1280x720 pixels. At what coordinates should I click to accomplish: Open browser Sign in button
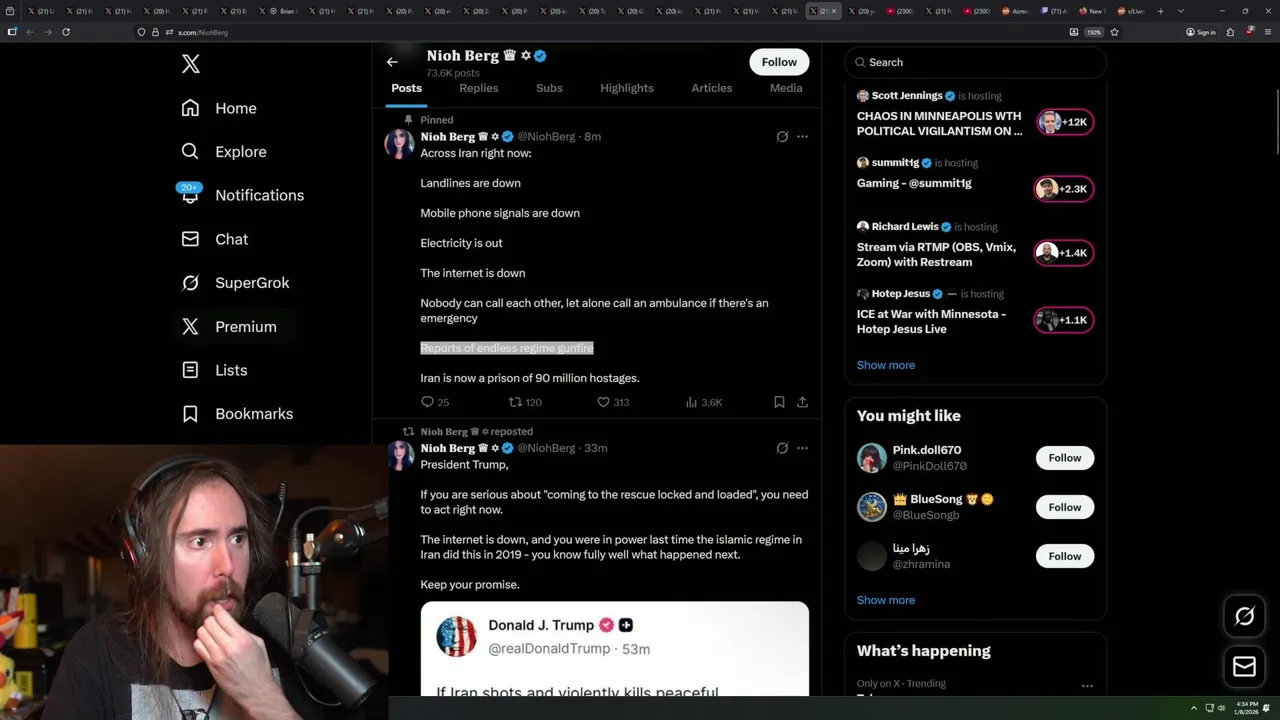[1201, 32]
